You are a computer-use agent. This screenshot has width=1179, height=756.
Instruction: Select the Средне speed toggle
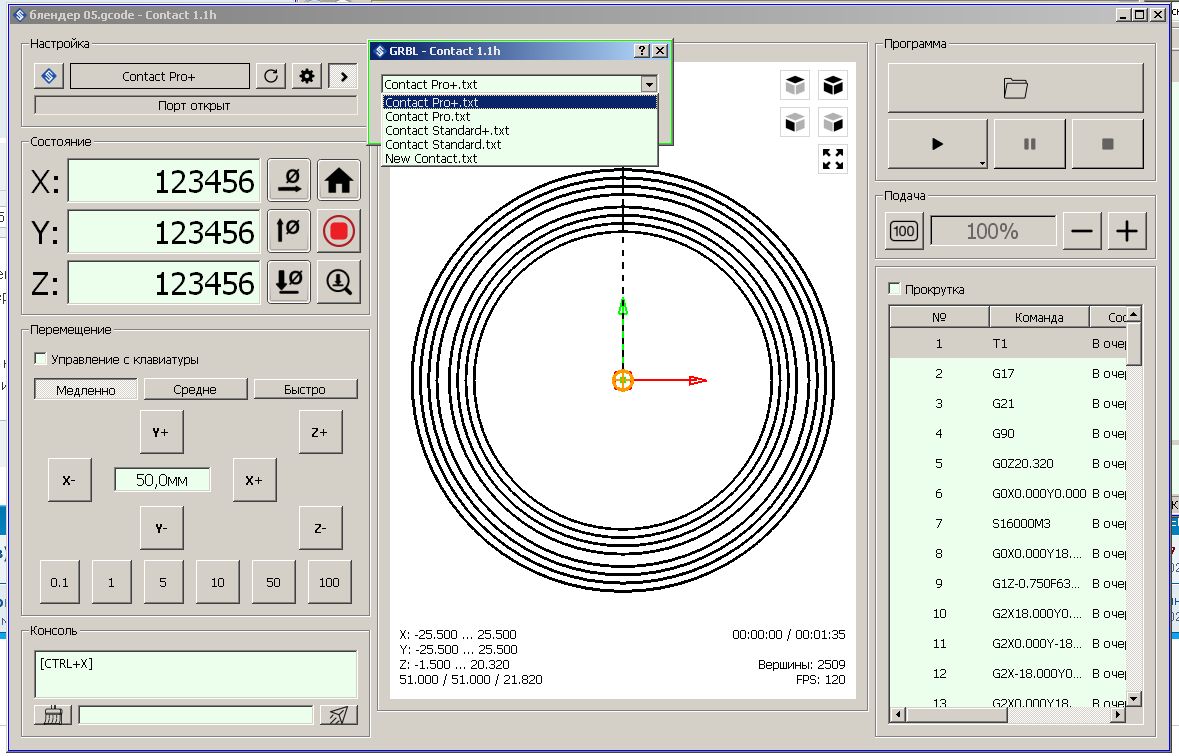pyautogui.click(x=195, y=390)
